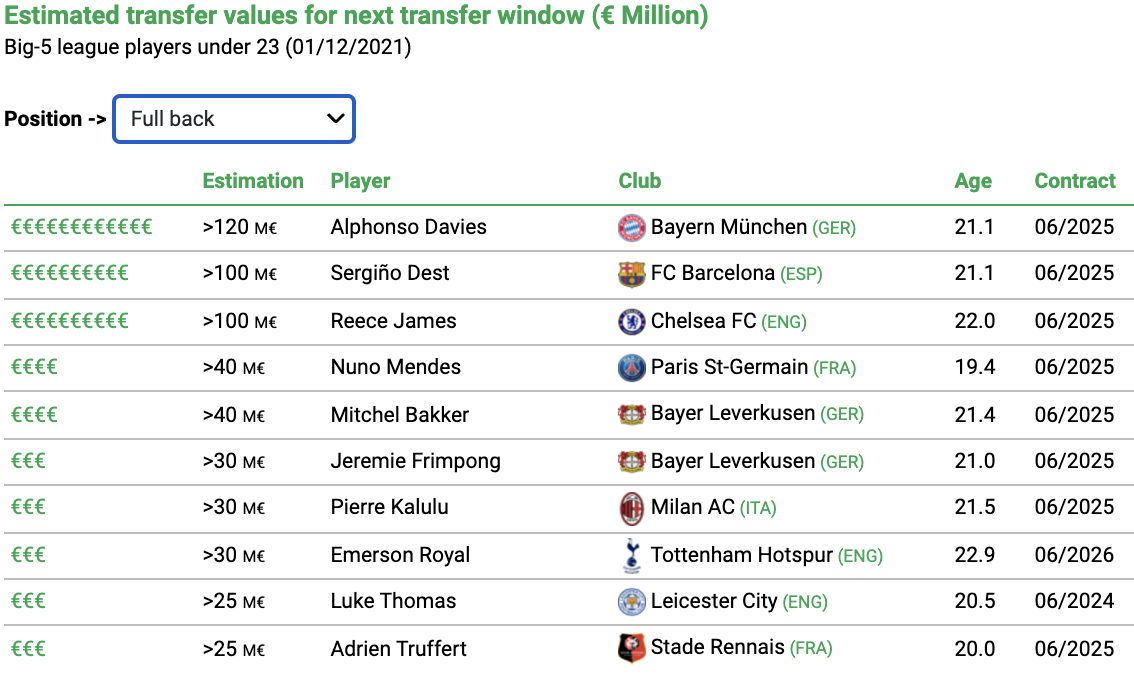Image resolution: width=1134 pixels, height=688 pixels.
Task: Sort by the Player column header
Action: (x=360, y=181)
